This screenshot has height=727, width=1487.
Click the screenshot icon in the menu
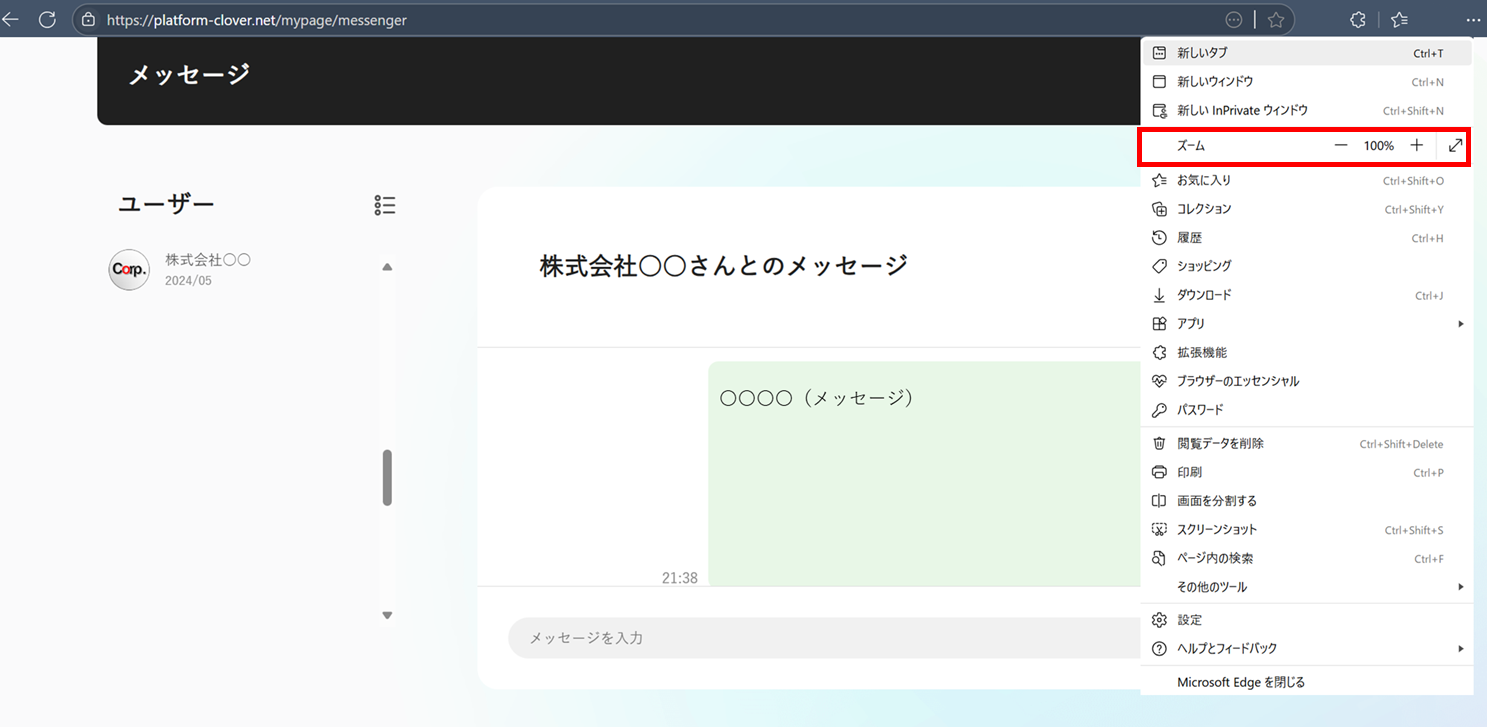point(1160,530)
